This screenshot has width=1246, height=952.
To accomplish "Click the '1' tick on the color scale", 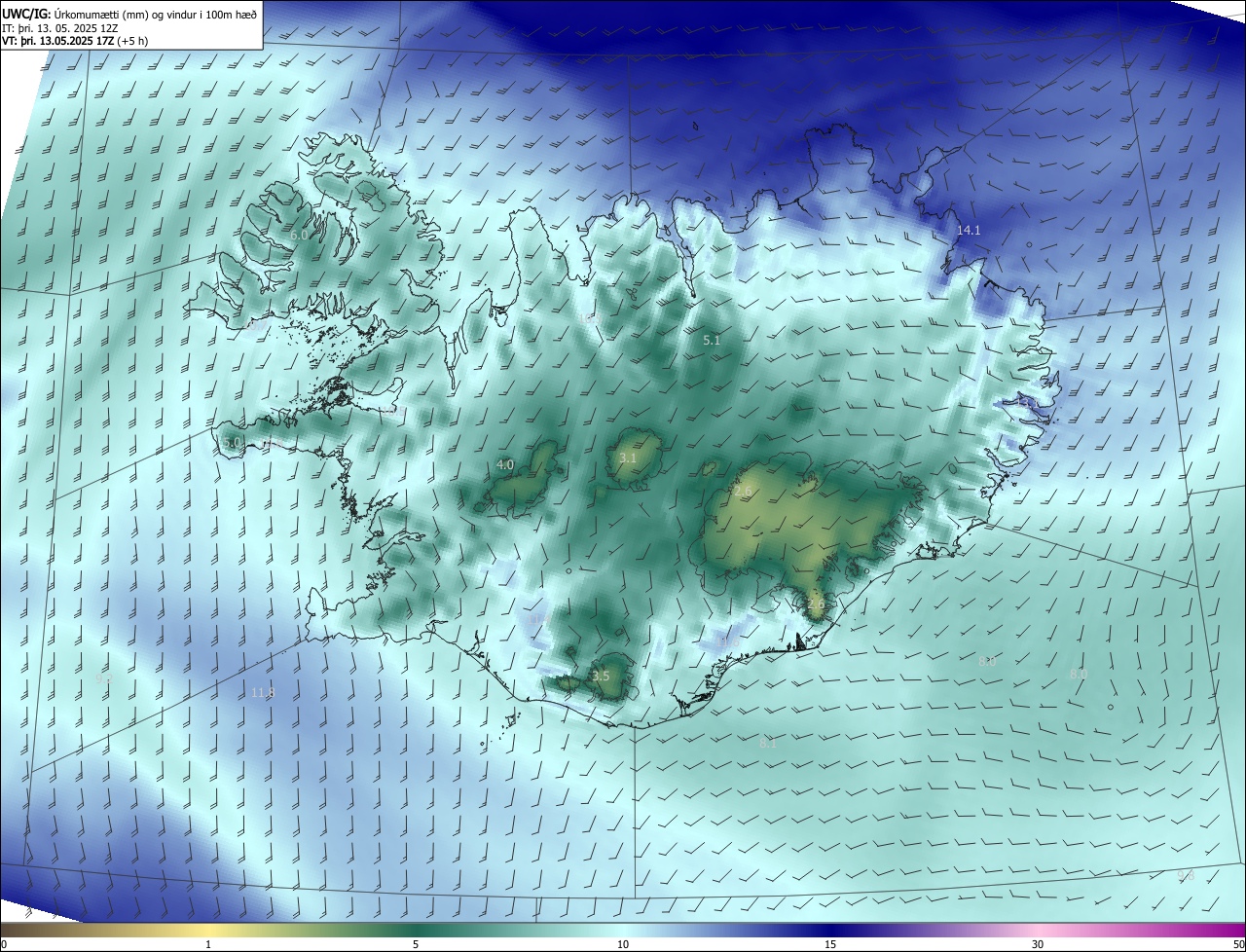I will tap(208, 944).
